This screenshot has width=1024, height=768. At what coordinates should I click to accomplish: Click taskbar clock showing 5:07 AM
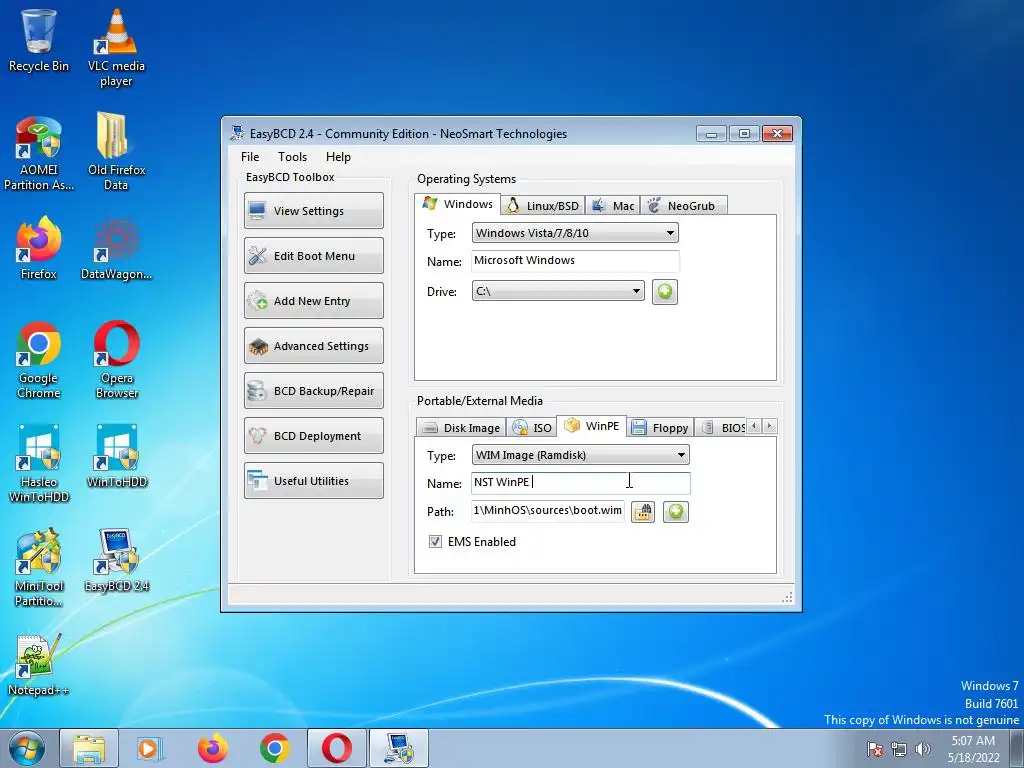(x=973, y=749)
